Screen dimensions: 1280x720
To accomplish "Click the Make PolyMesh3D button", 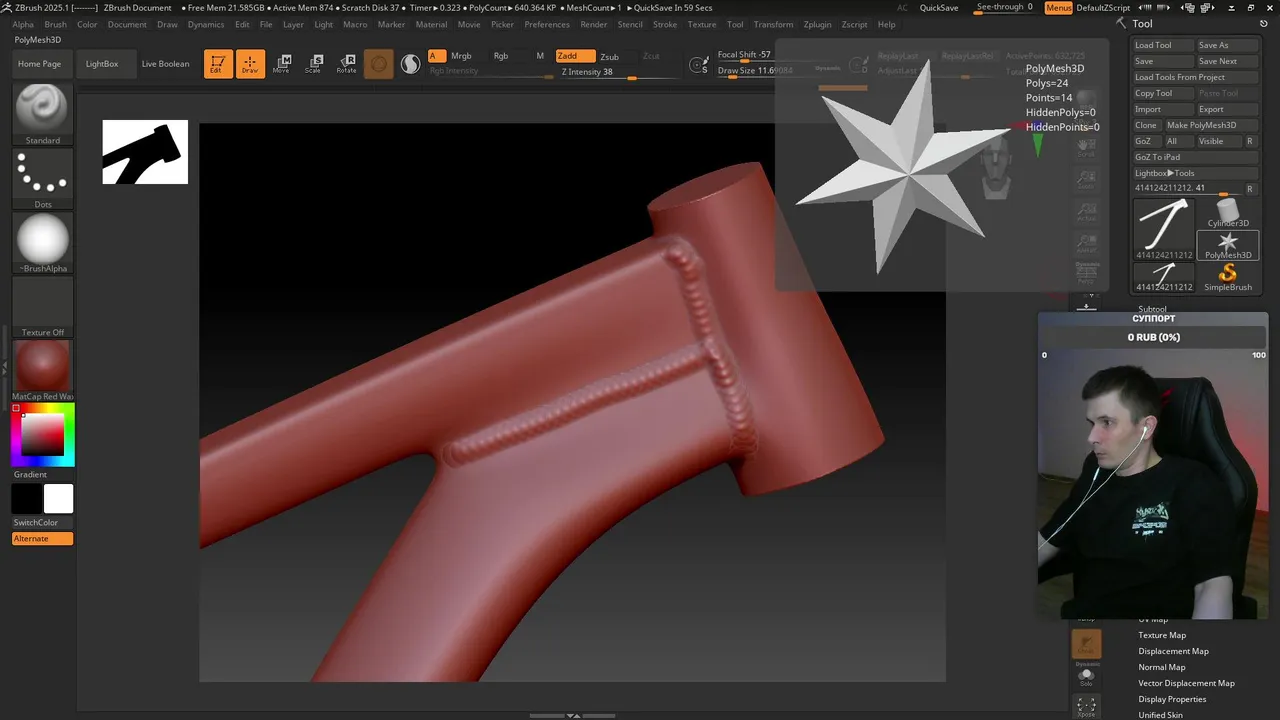I will (1211, 125).
